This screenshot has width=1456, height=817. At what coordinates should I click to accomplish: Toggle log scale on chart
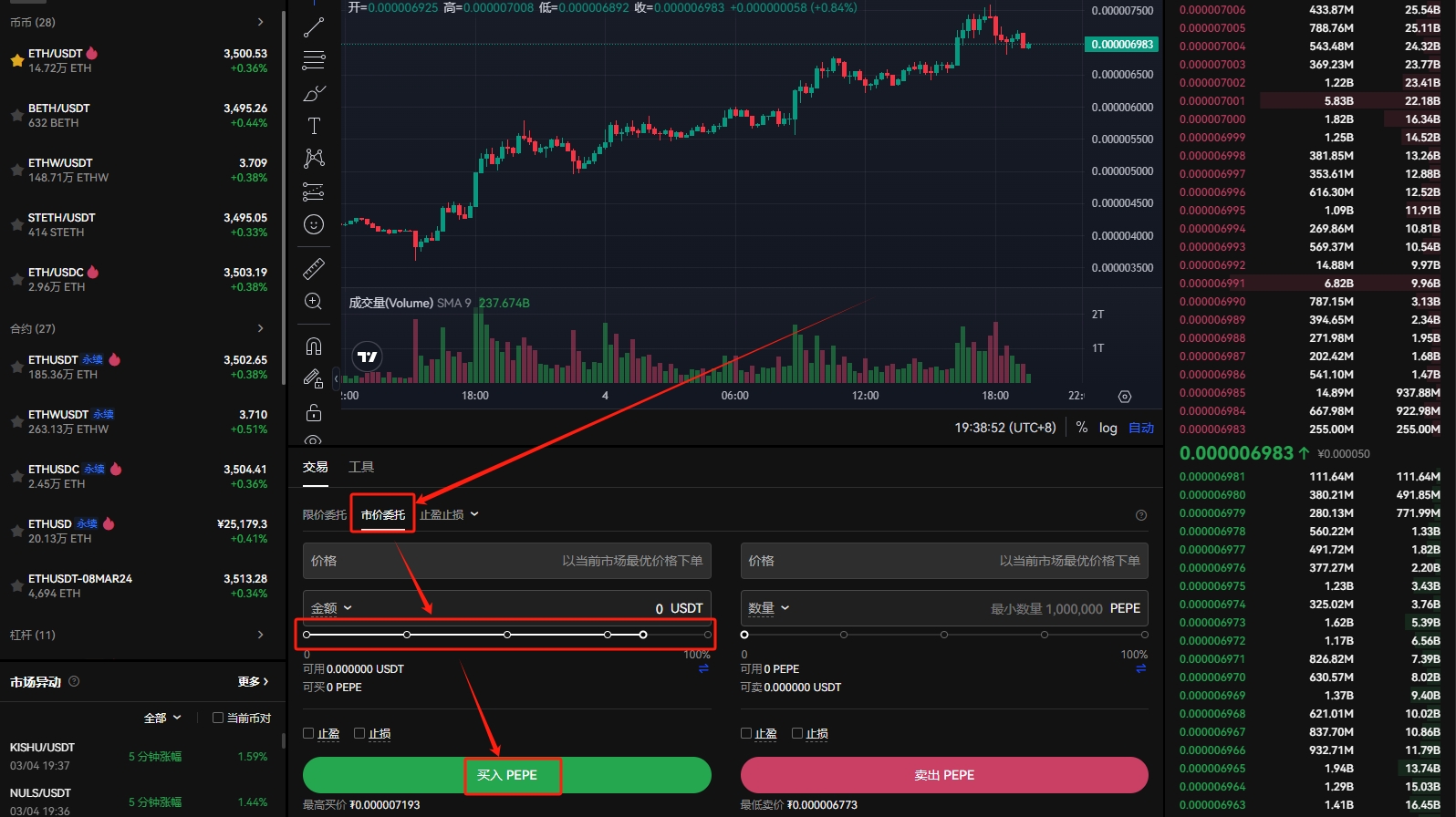pyautogui.click(x=1108, y=428)
